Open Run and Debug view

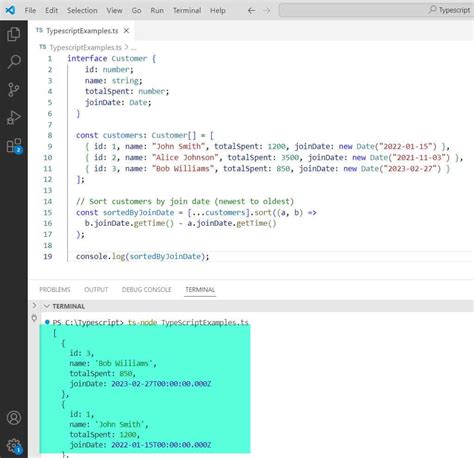pos(14,117)
